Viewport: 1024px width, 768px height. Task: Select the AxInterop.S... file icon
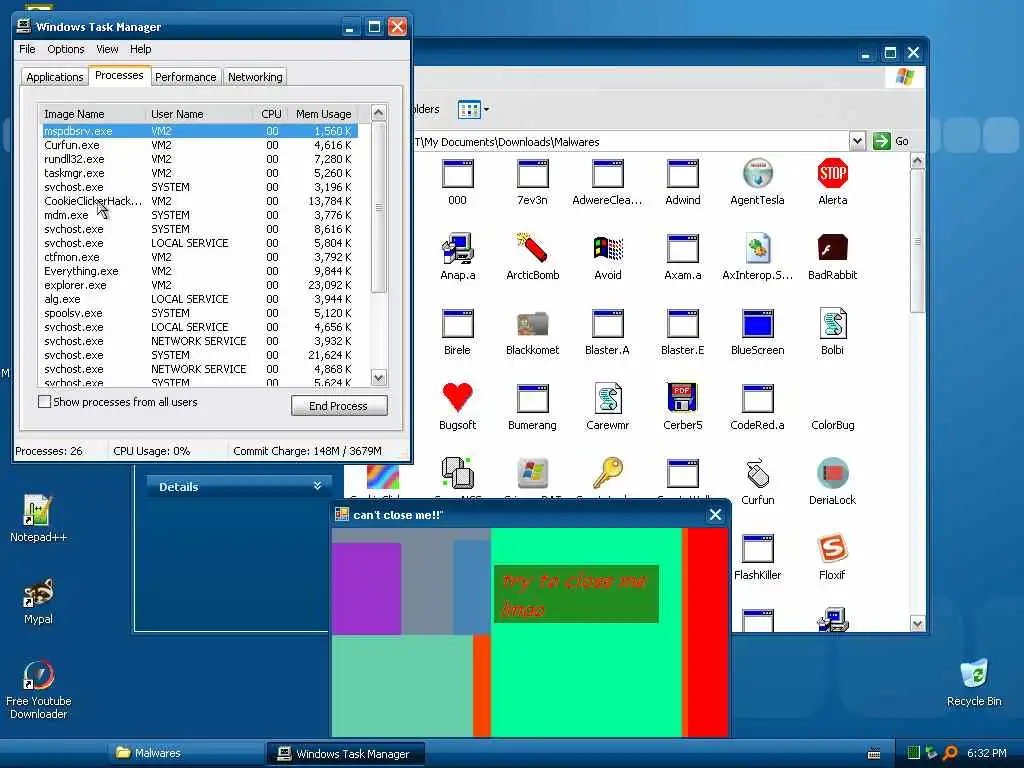pos(758,249)
